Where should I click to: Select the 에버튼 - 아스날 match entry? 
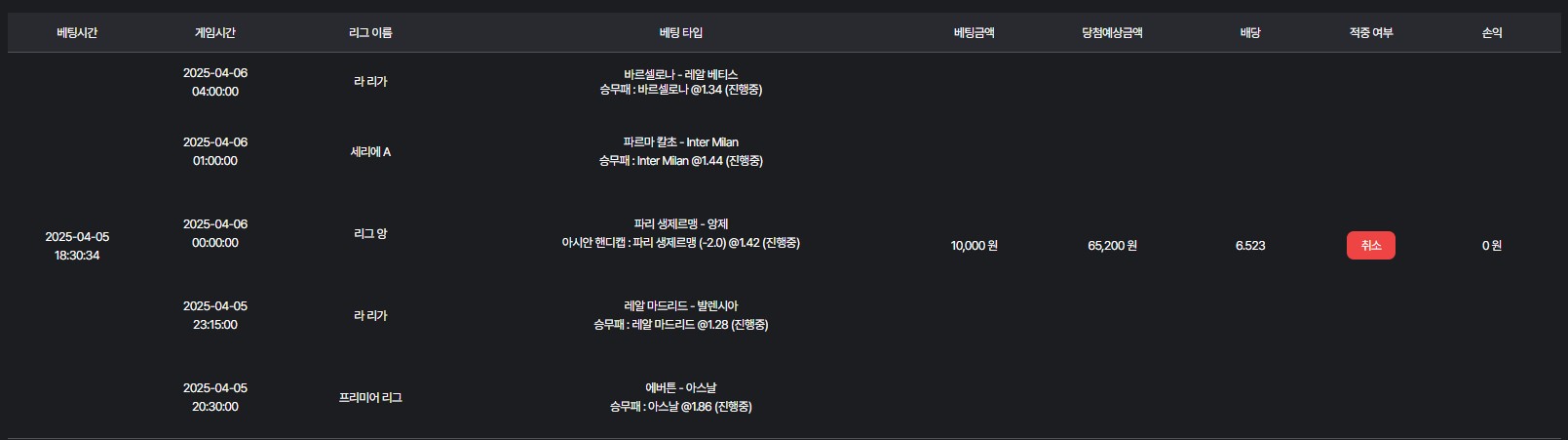click(x=680, y=388)
